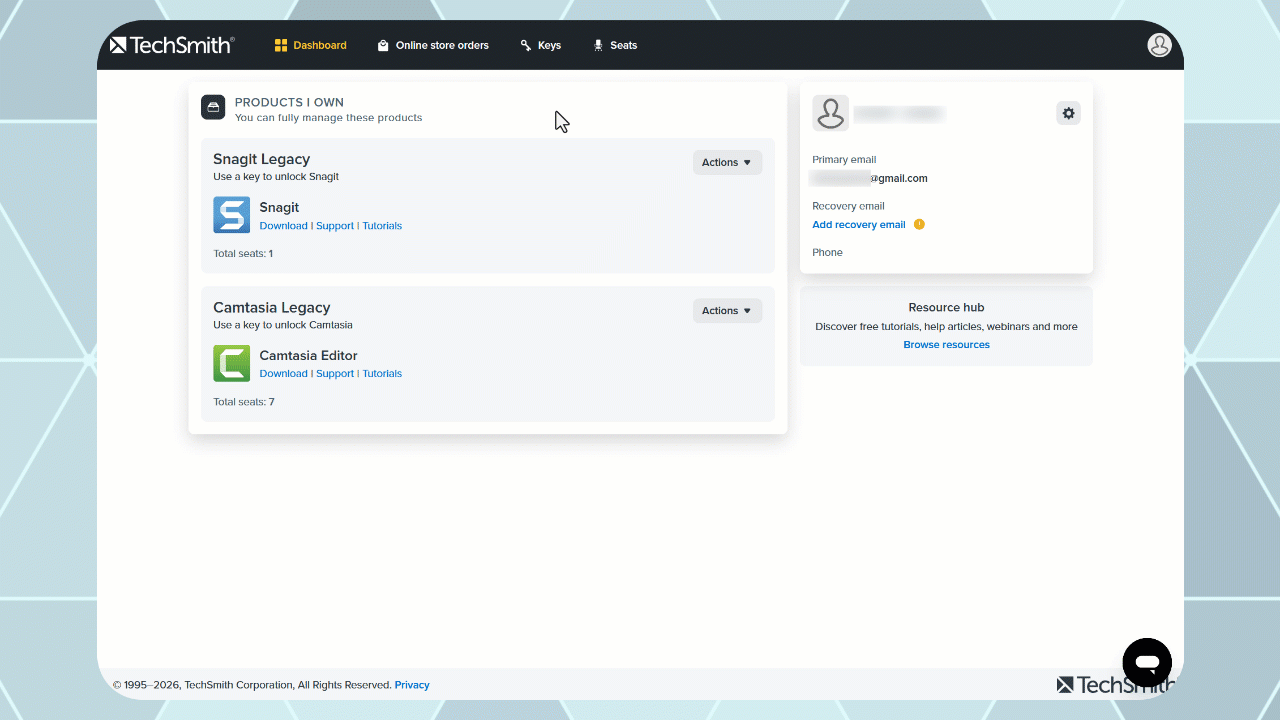
Task: Click the Seats chair icon
Action: [598, 45]
